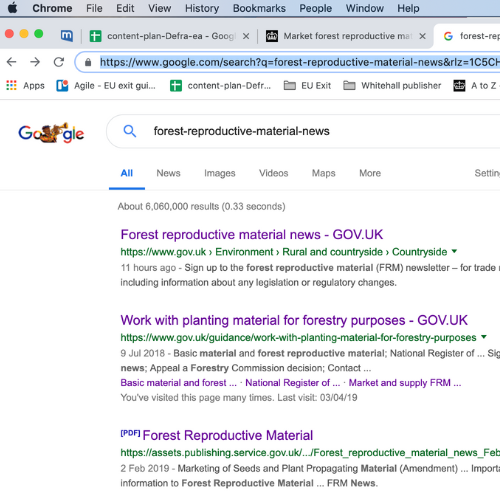Open the Window menu

[x=364, y=8]
